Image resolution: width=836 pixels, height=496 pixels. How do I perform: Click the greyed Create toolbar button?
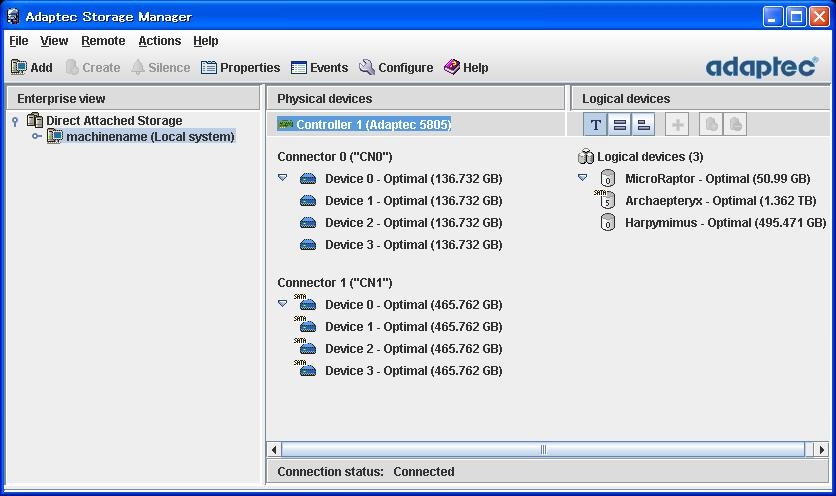pos(93,68)
